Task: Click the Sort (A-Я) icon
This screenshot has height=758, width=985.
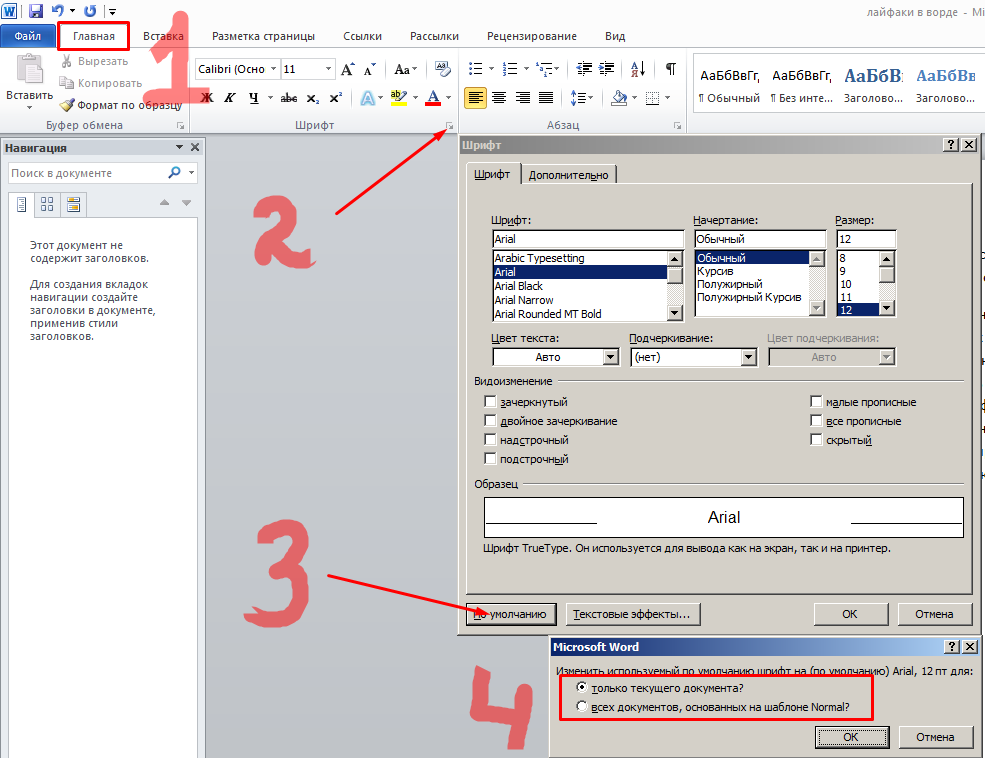Action: point(638,68)
